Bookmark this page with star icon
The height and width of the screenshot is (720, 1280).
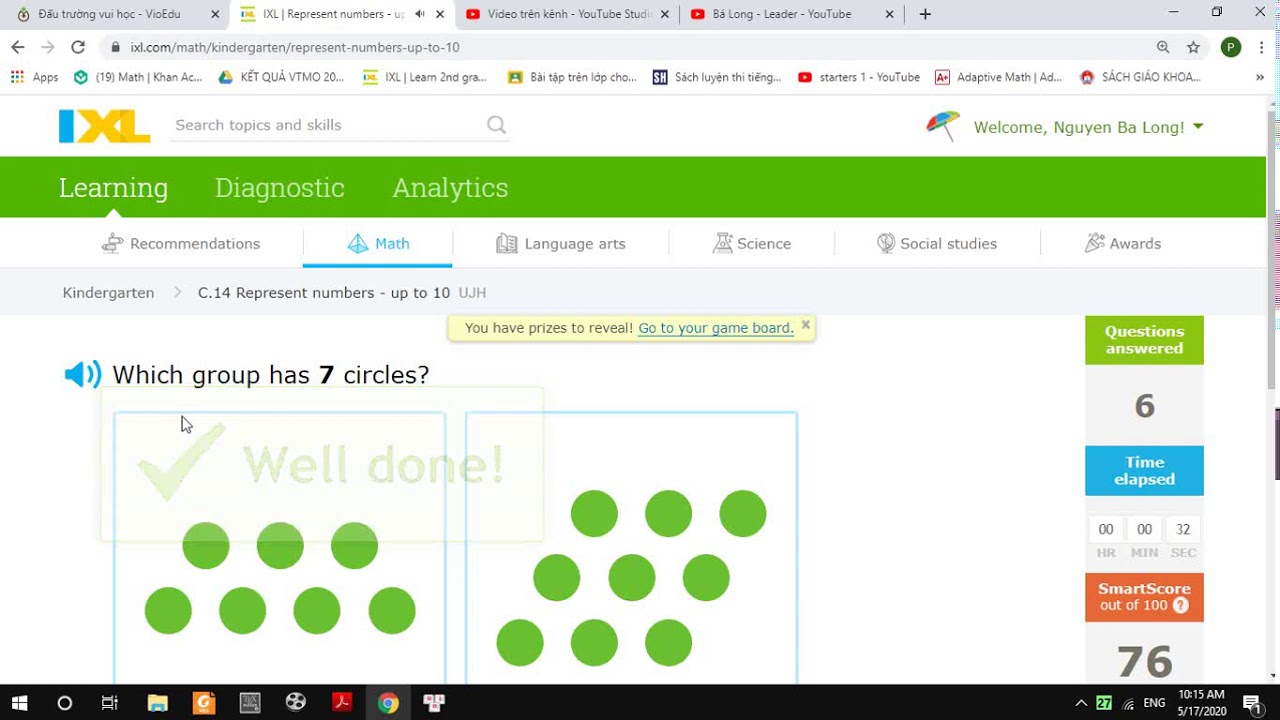[x=1193, y=47]
